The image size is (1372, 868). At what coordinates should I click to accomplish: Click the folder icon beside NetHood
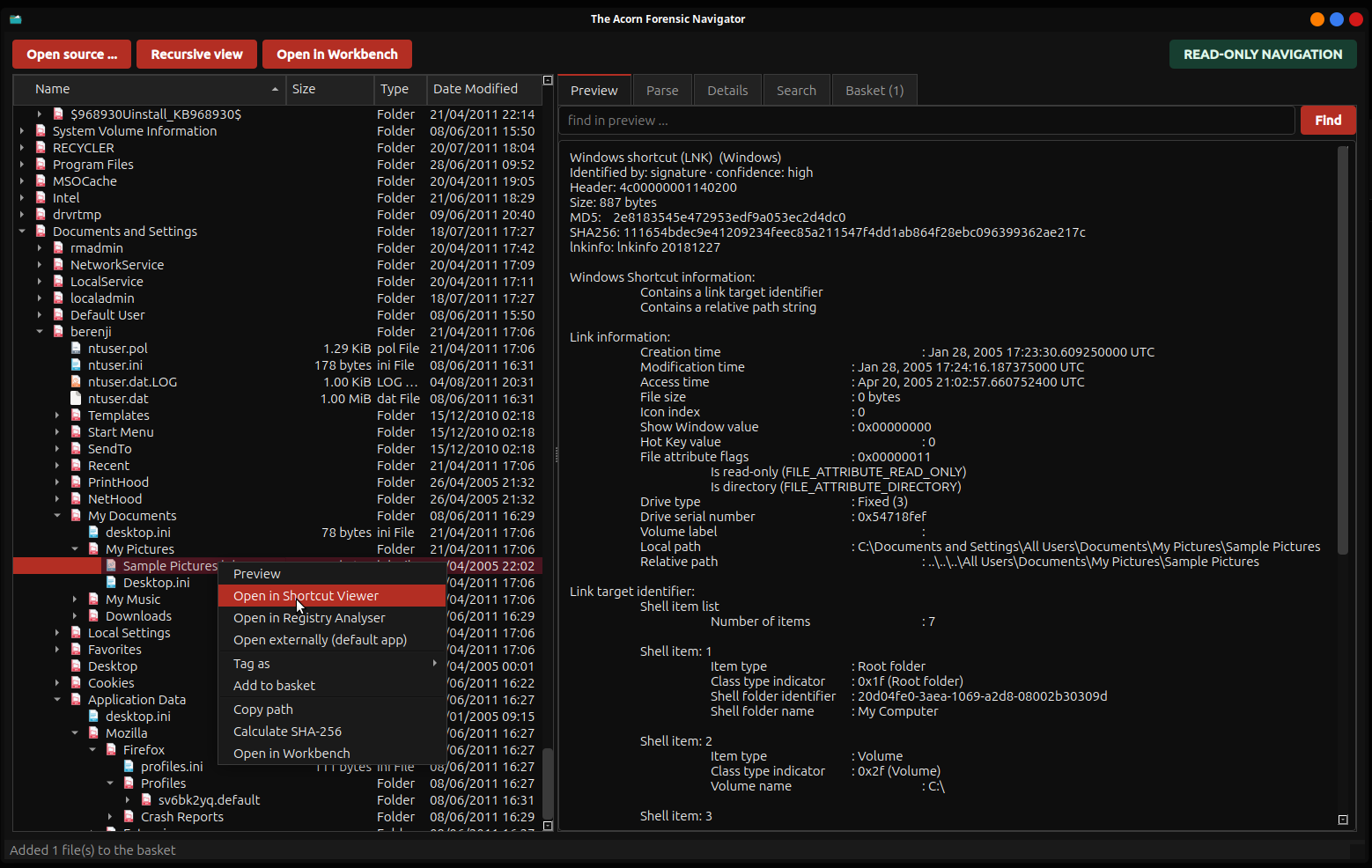click(76, 499)
